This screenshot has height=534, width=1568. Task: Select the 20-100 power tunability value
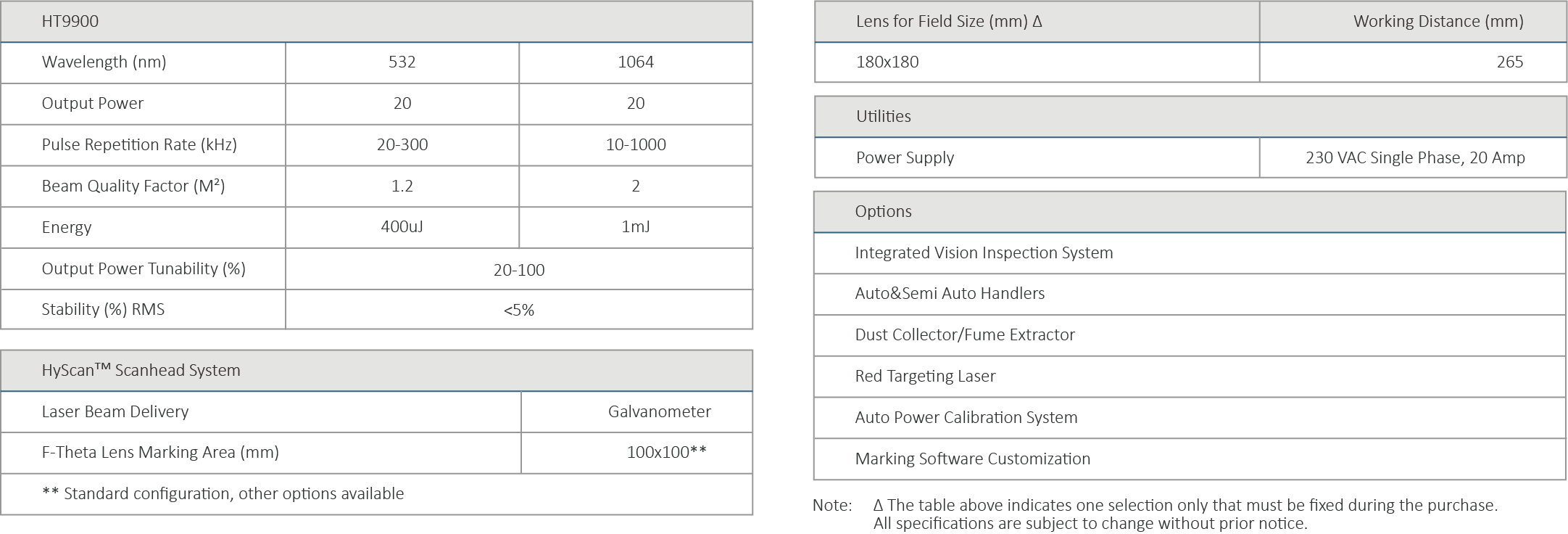click(519, 270)
